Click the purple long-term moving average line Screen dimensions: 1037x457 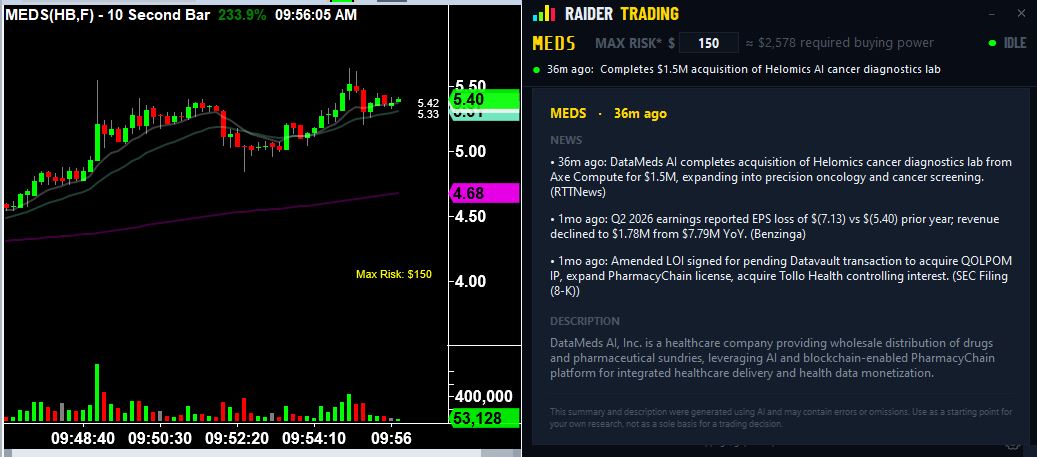tap(202, 217)
